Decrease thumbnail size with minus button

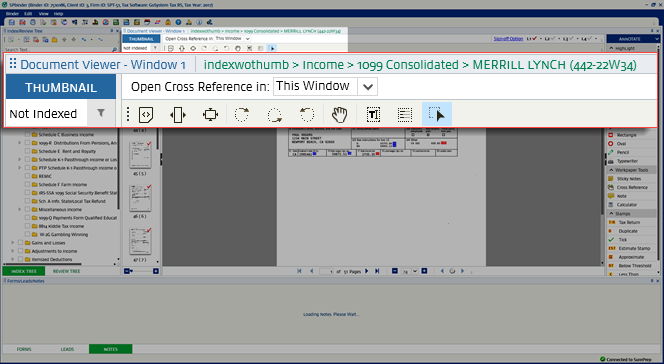(x=127, y=271)
